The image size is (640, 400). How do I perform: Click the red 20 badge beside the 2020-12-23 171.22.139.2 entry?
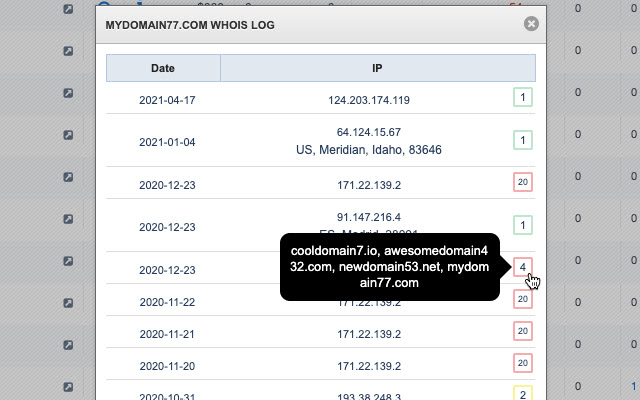pyautogui.click(x=523, y=182)
